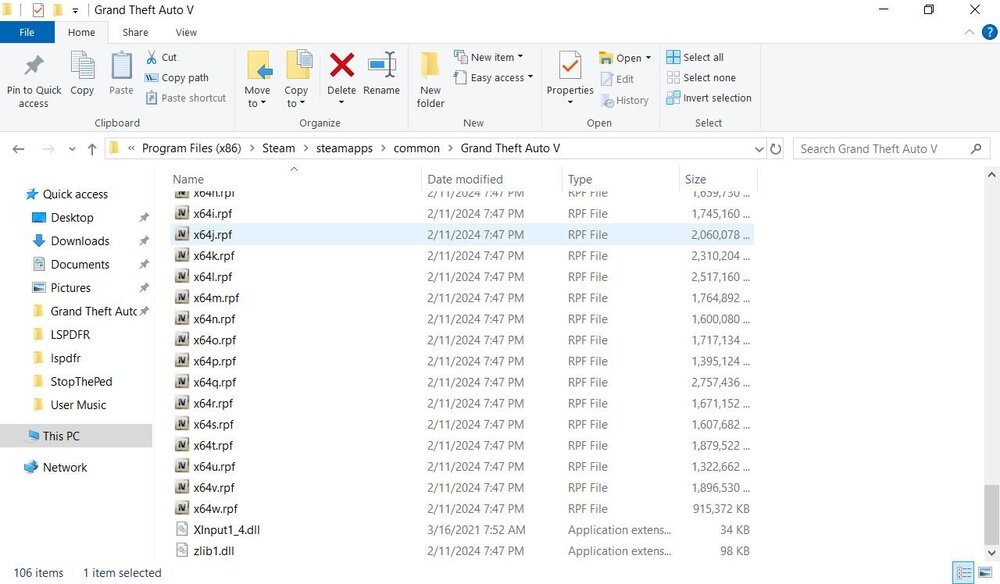1000x584 pixels.
Task: Click Paste shortcut option
Action: click(186, 98)
